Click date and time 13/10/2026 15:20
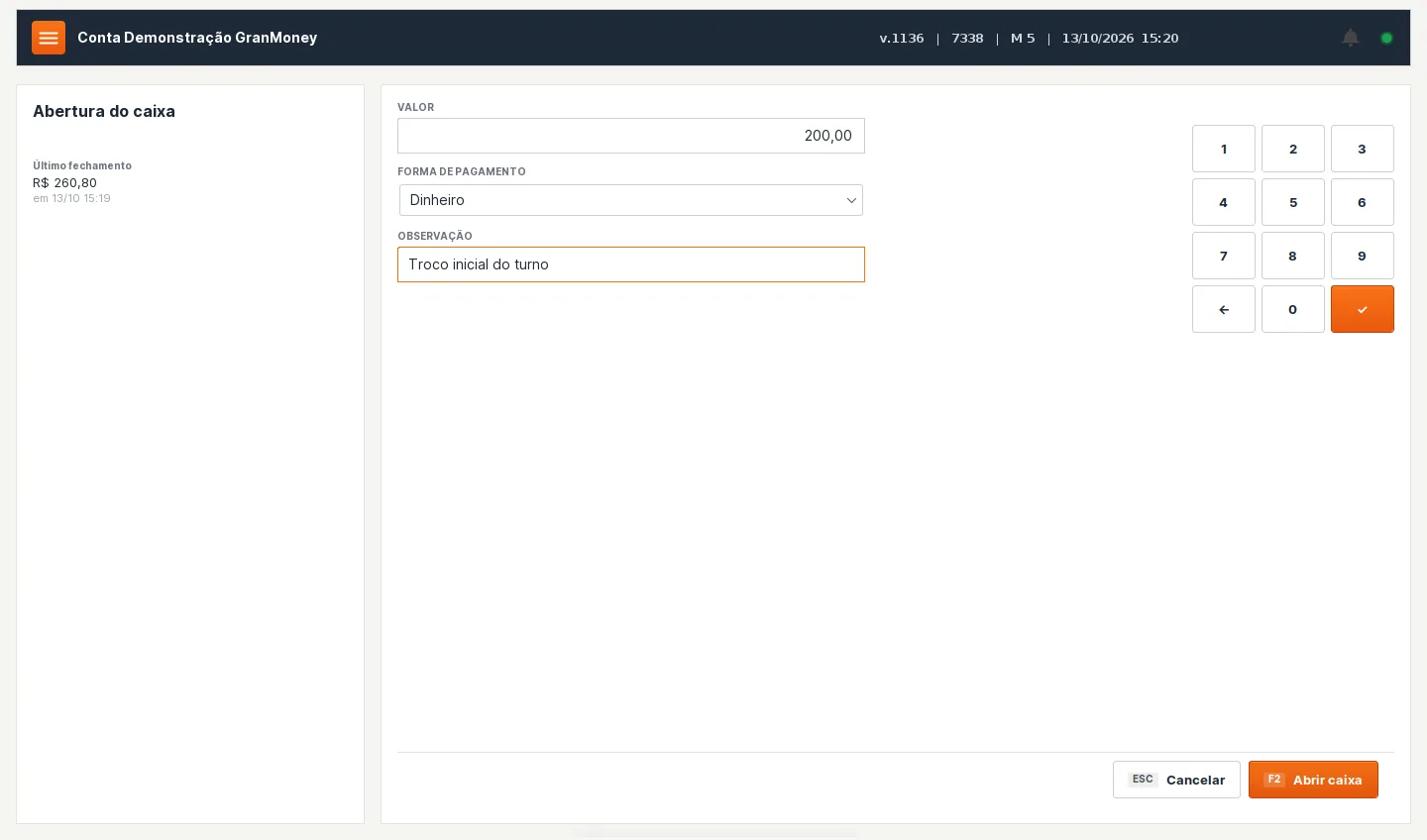The height and width of the screenshot is (840, 1427). coord(1120,39)
